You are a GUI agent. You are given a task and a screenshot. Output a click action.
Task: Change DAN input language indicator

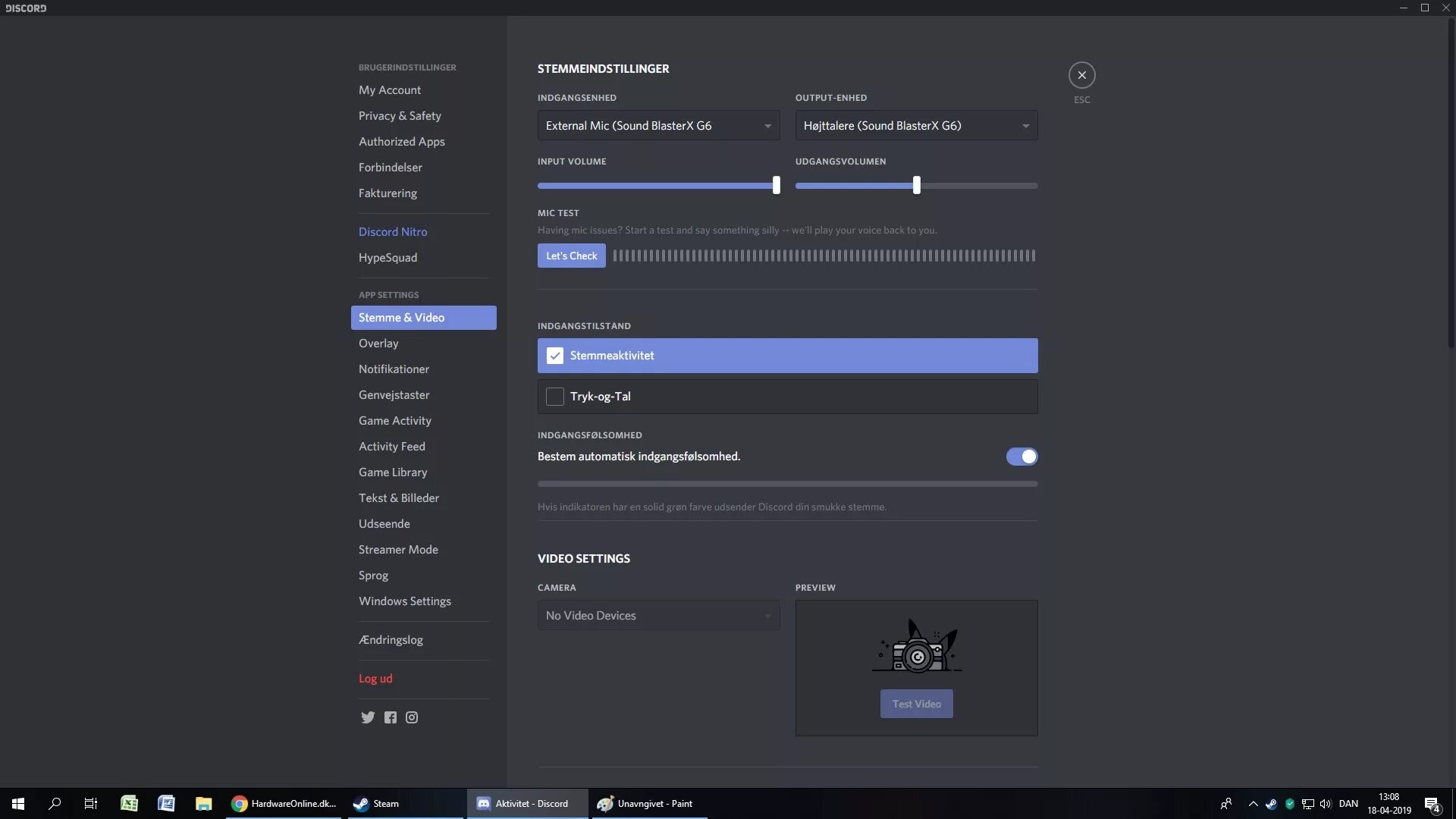point(1348,804)
